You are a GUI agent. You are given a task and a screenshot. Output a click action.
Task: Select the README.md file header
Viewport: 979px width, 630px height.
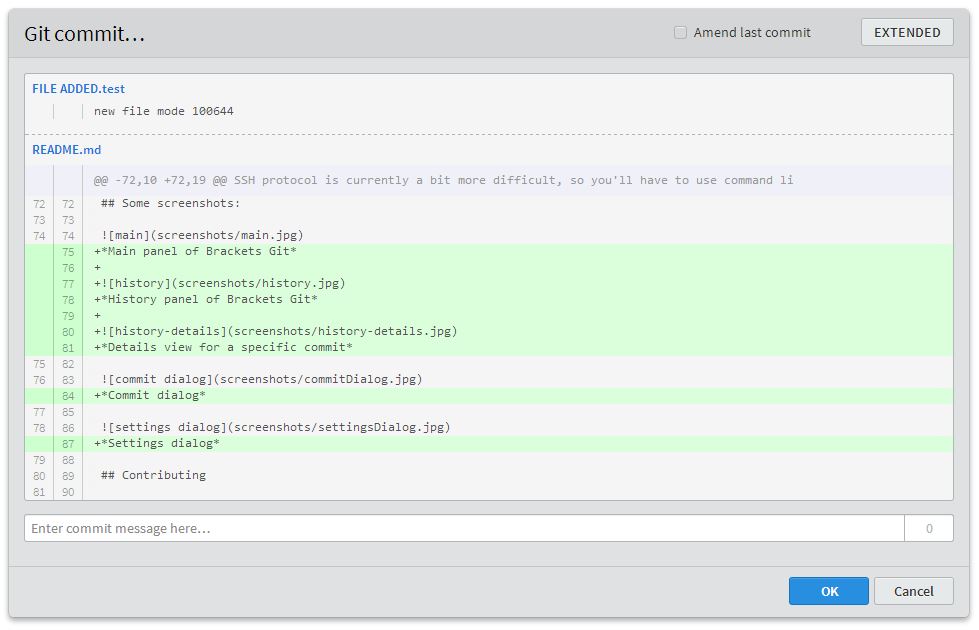coord(67,150)
